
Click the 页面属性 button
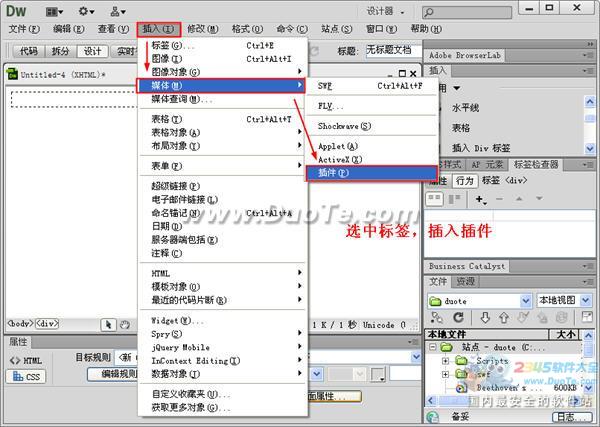point(333,396)
